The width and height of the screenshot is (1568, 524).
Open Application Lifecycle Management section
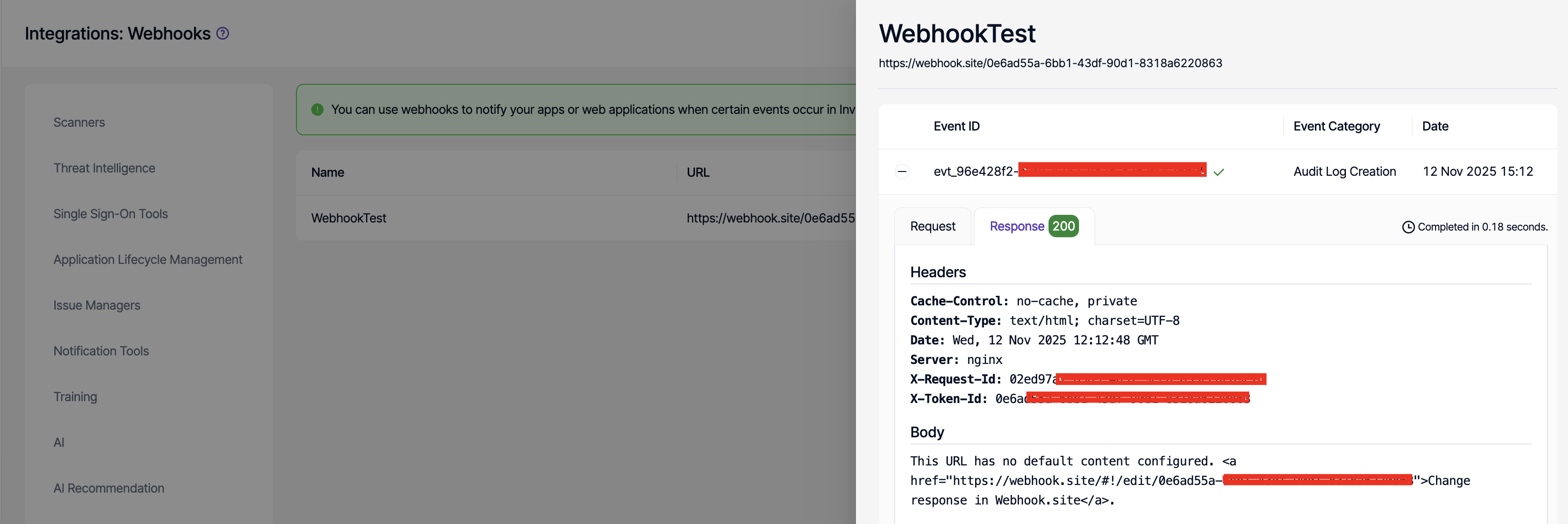click(x=148, y=259)
